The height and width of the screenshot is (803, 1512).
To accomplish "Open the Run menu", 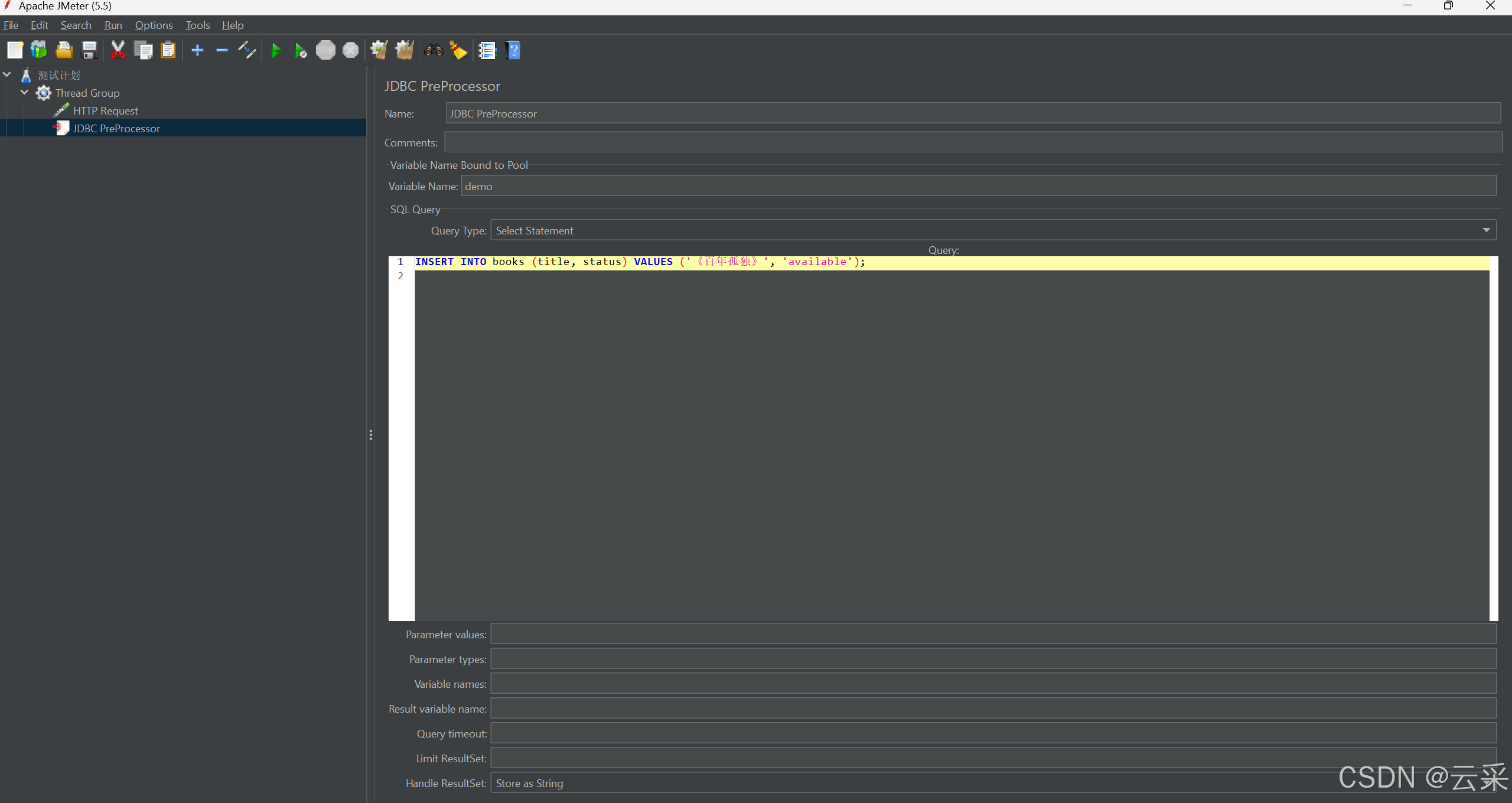I will pyautogui.click(x=113, y=25).
